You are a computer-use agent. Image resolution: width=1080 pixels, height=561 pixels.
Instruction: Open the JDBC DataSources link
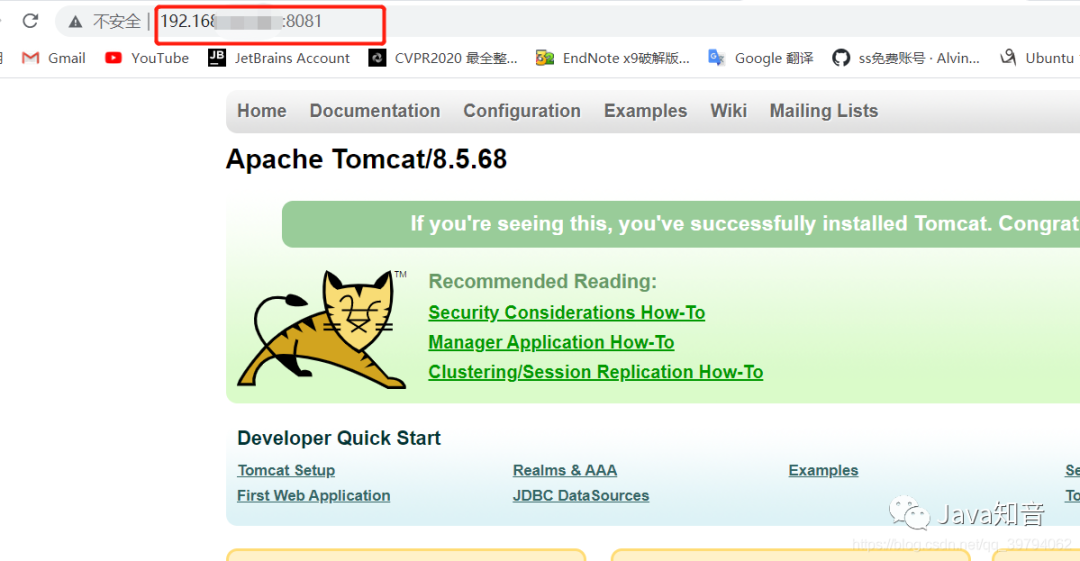[x=581, y=496]
